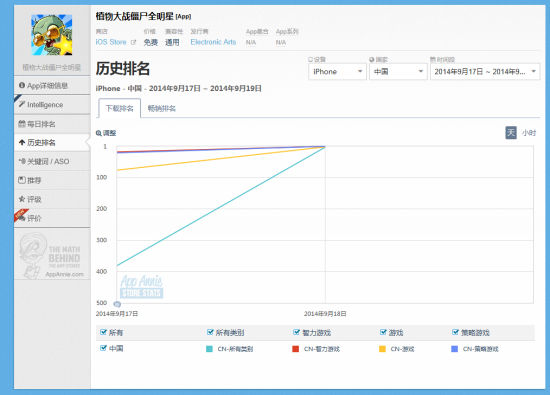
Task: Click the wand icon beside Intelligence
Action: point(22,104)
